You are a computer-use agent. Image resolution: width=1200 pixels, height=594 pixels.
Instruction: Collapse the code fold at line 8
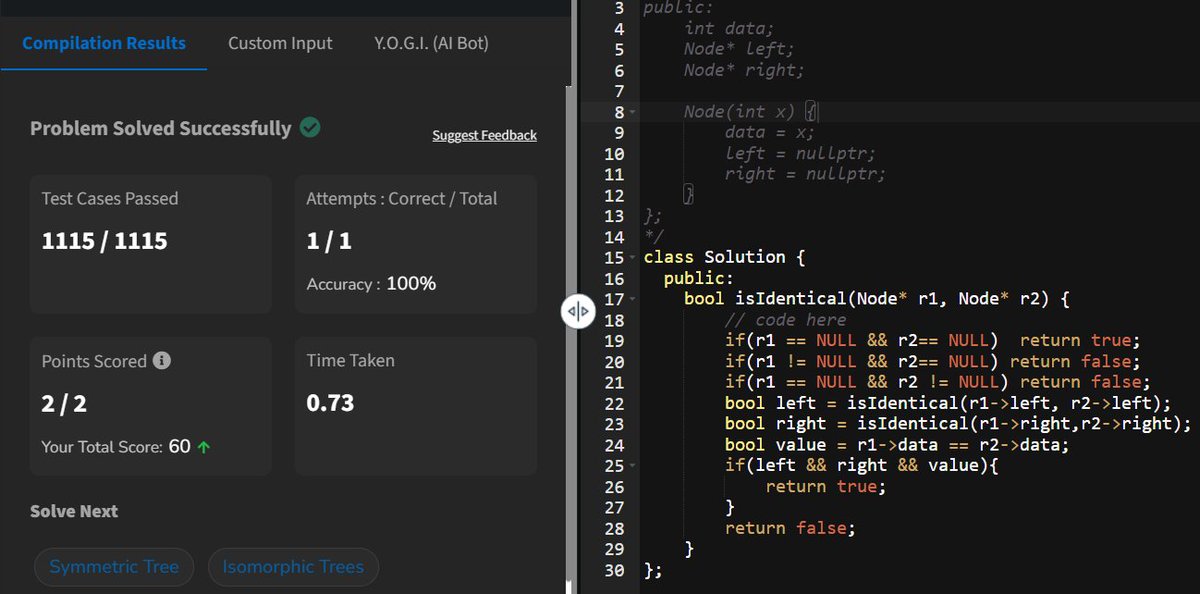(633, 112)
